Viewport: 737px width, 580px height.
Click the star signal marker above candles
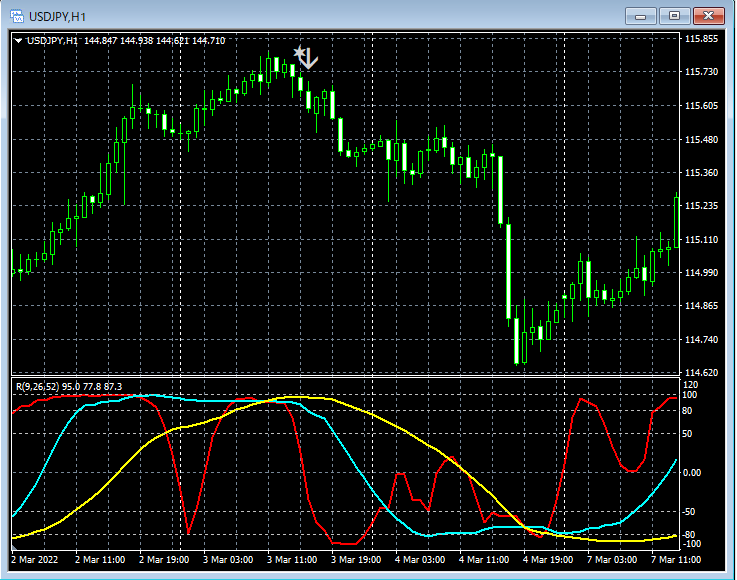[x=299, y=52]
